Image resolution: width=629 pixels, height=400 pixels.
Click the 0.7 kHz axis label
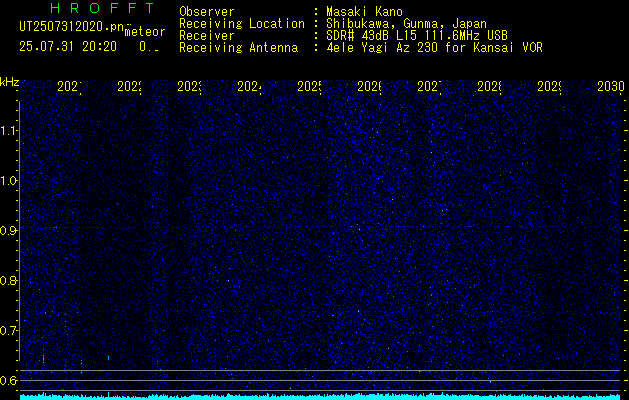pyautogui.click(x=8, y=330)
